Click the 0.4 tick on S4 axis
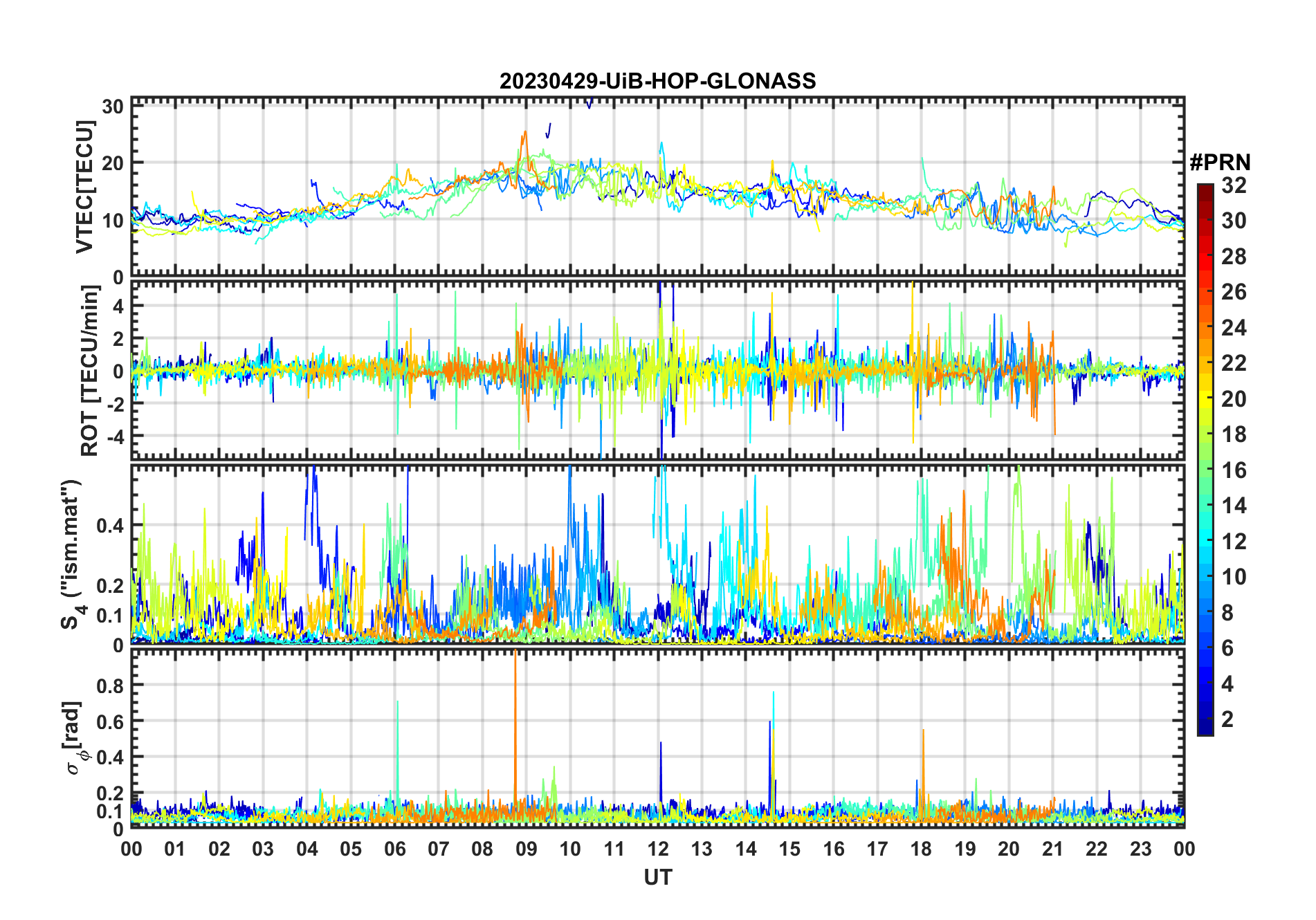The image size is (1316, 920). click(110, 526)
